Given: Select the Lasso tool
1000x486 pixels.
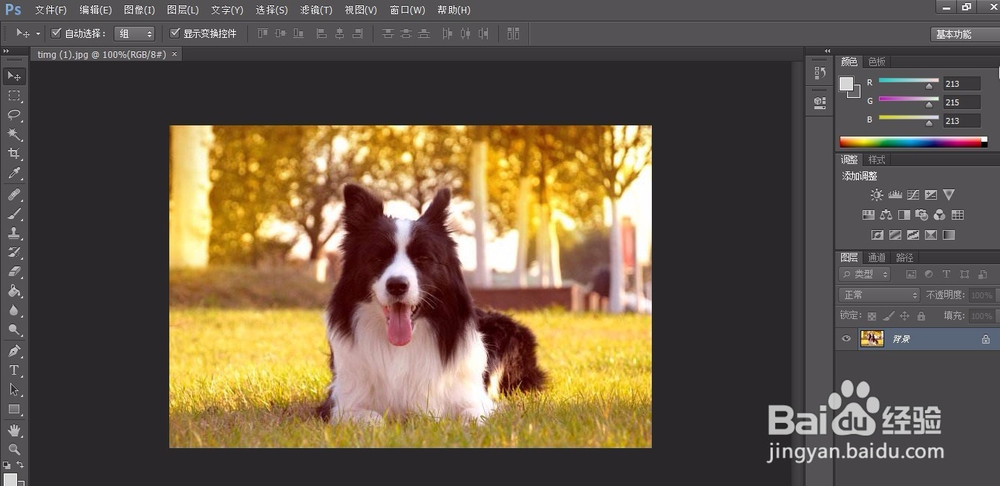Looking at the screenshot, I should [14, 115].
